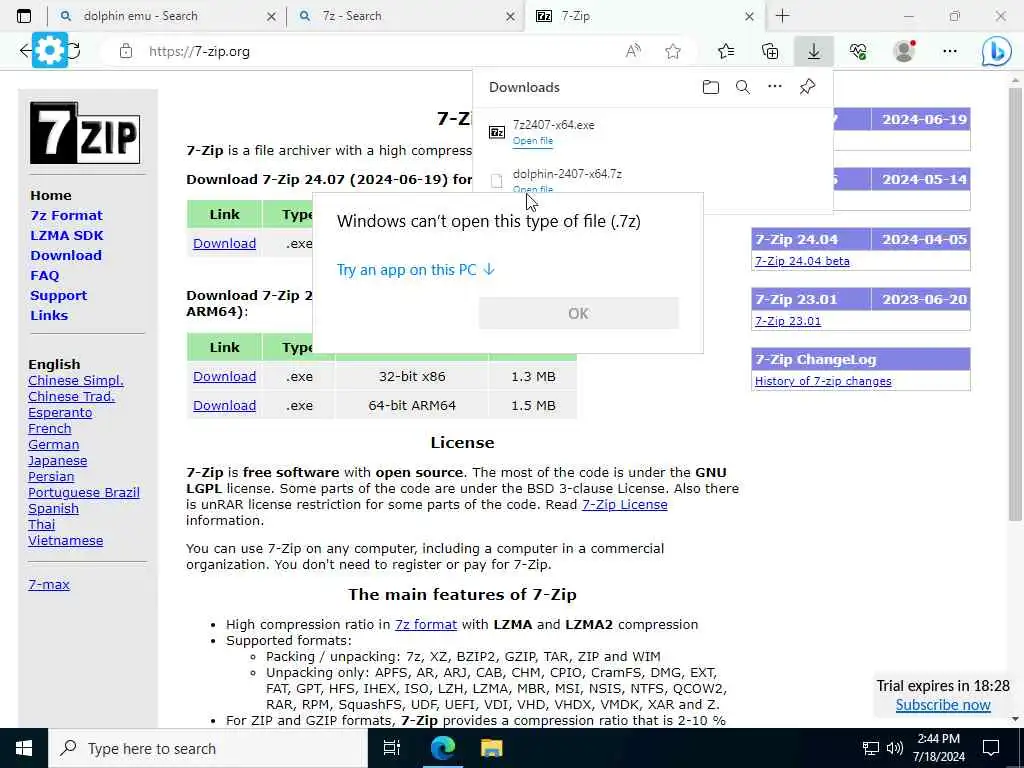The height and width of the screenshot is (768, 1024).
Task: Click the 7-Zip logo image
Action: [85, 133]
